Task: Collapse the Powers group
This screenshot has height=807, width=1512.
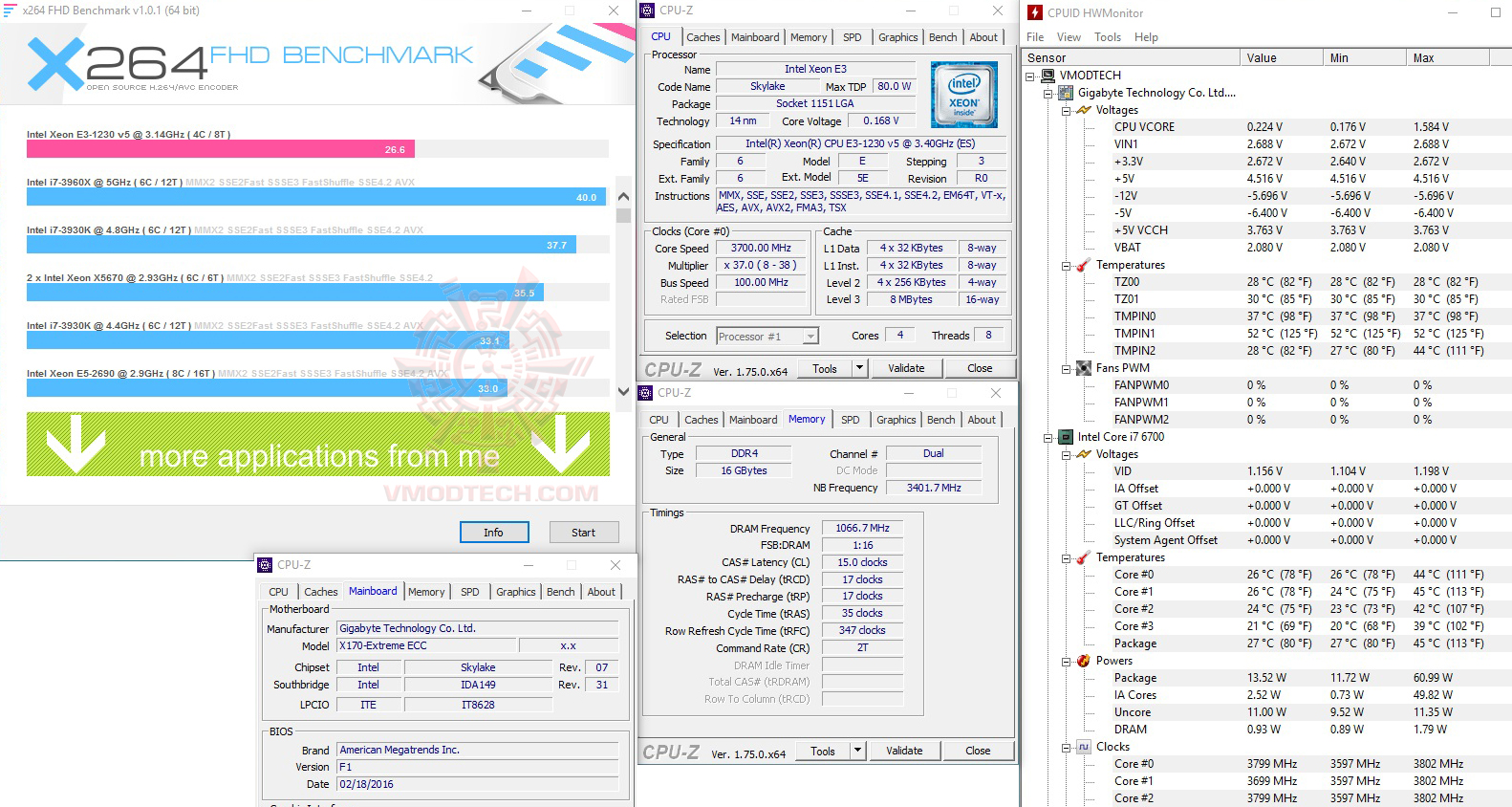Action: [1067, 661]
